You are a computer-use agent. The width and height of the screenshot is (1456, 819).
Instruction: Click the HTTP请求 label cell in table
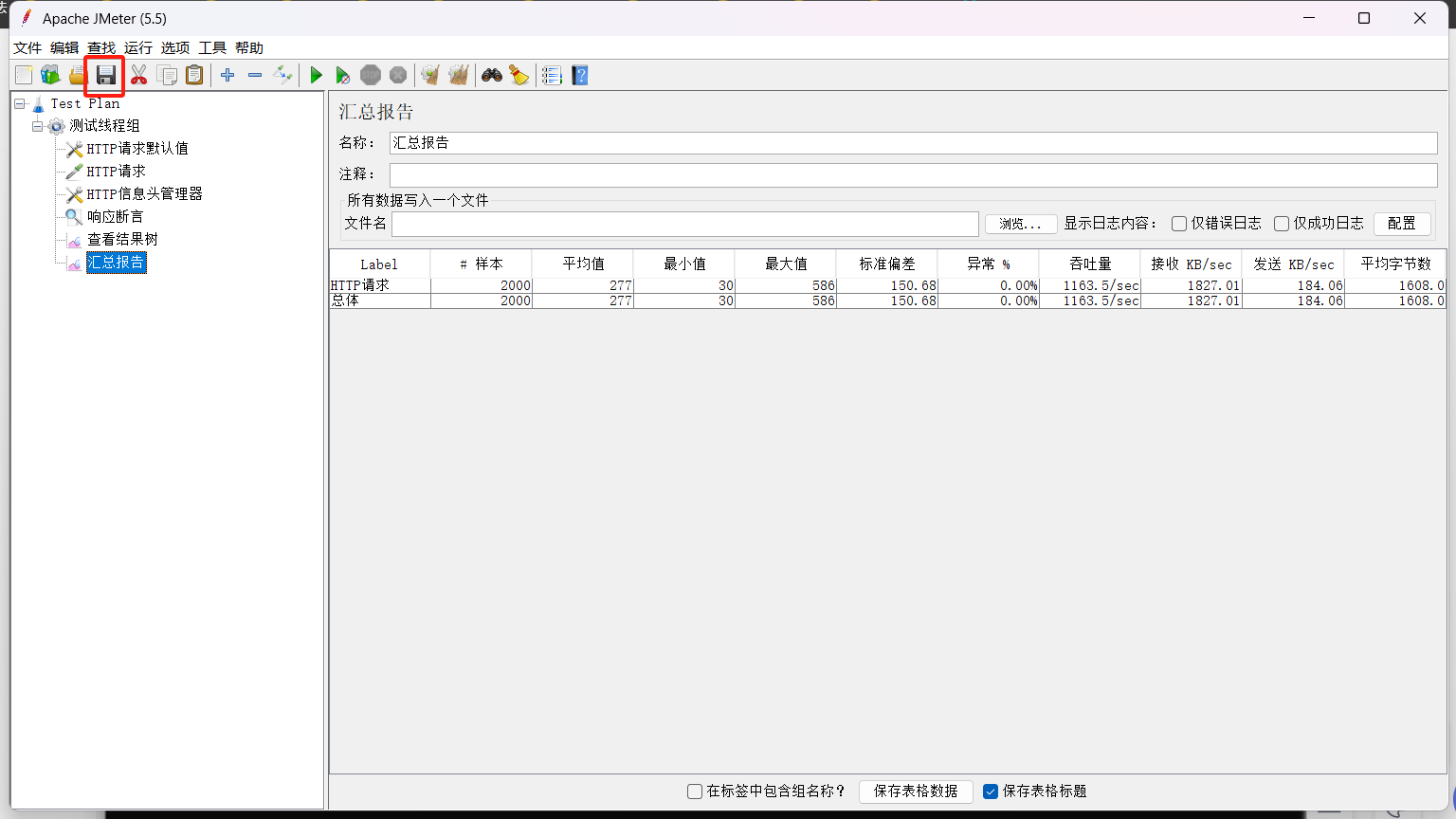click(x=380, y=285)
